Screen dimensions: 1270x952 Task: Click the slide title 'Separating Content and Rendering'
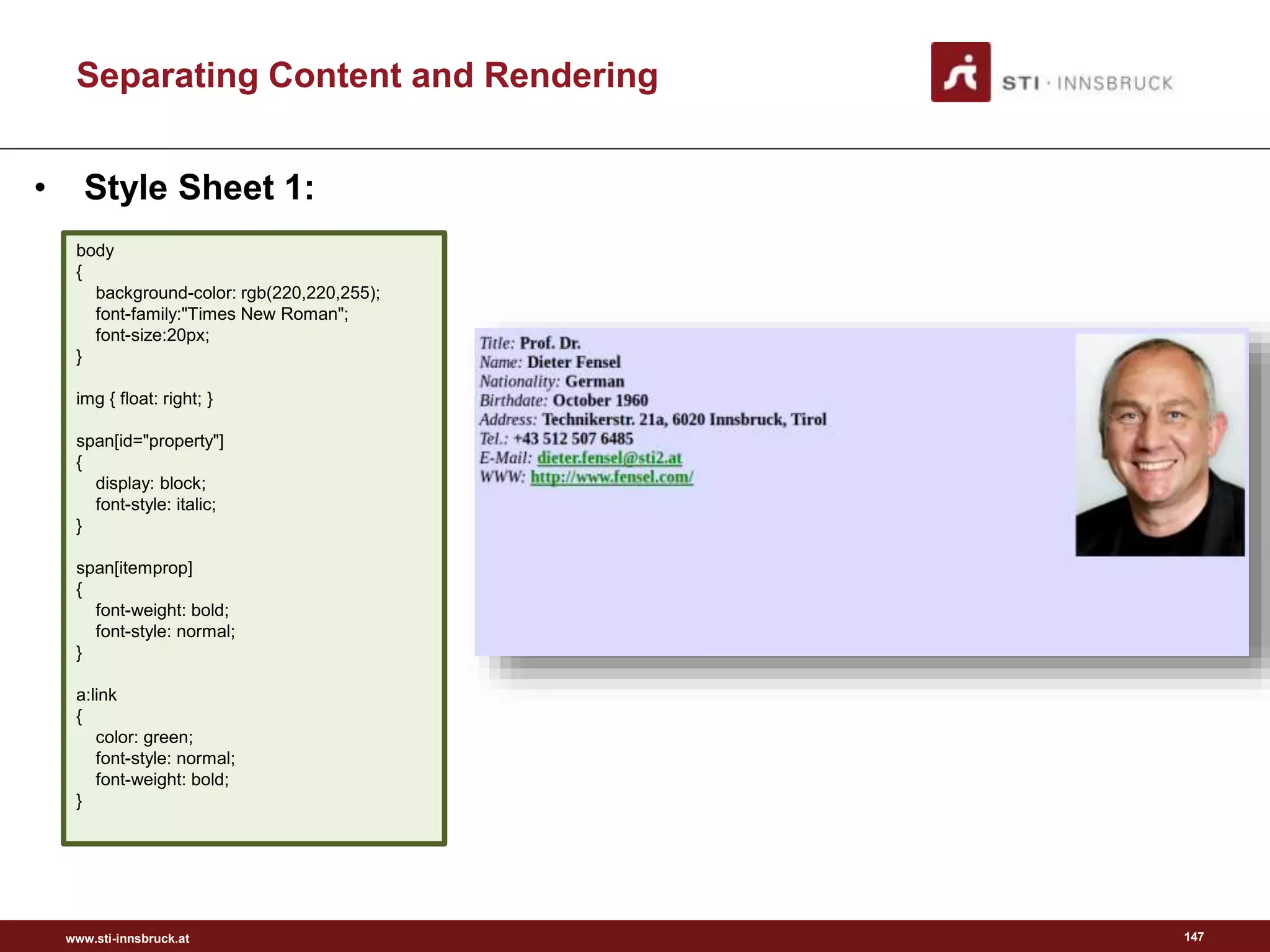(367, 76)
